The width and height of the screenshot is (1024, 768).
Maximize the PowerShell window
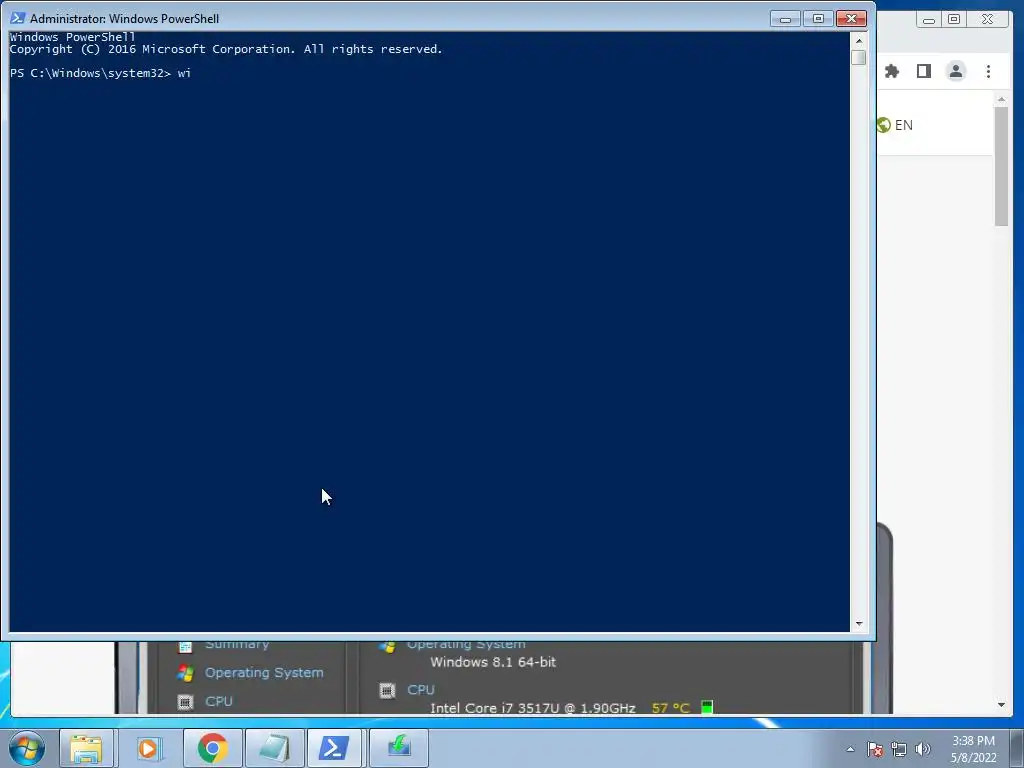tap(818, 19)
